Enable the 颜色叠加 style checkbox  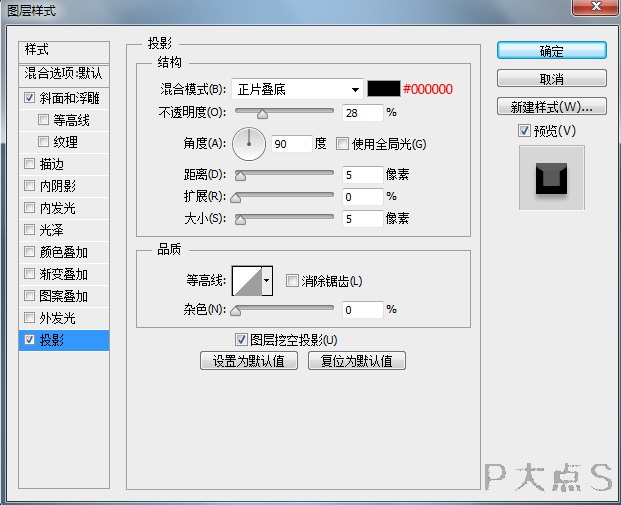pyautogui.click(x=30, y=252)
